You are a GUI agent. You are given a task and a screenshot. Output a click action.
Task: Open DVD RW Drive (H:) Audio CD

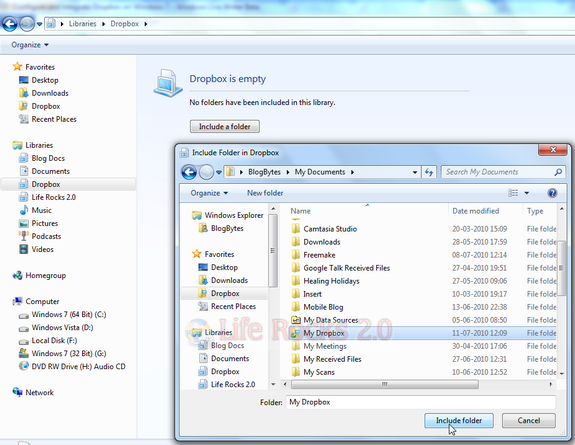[78, 366]
